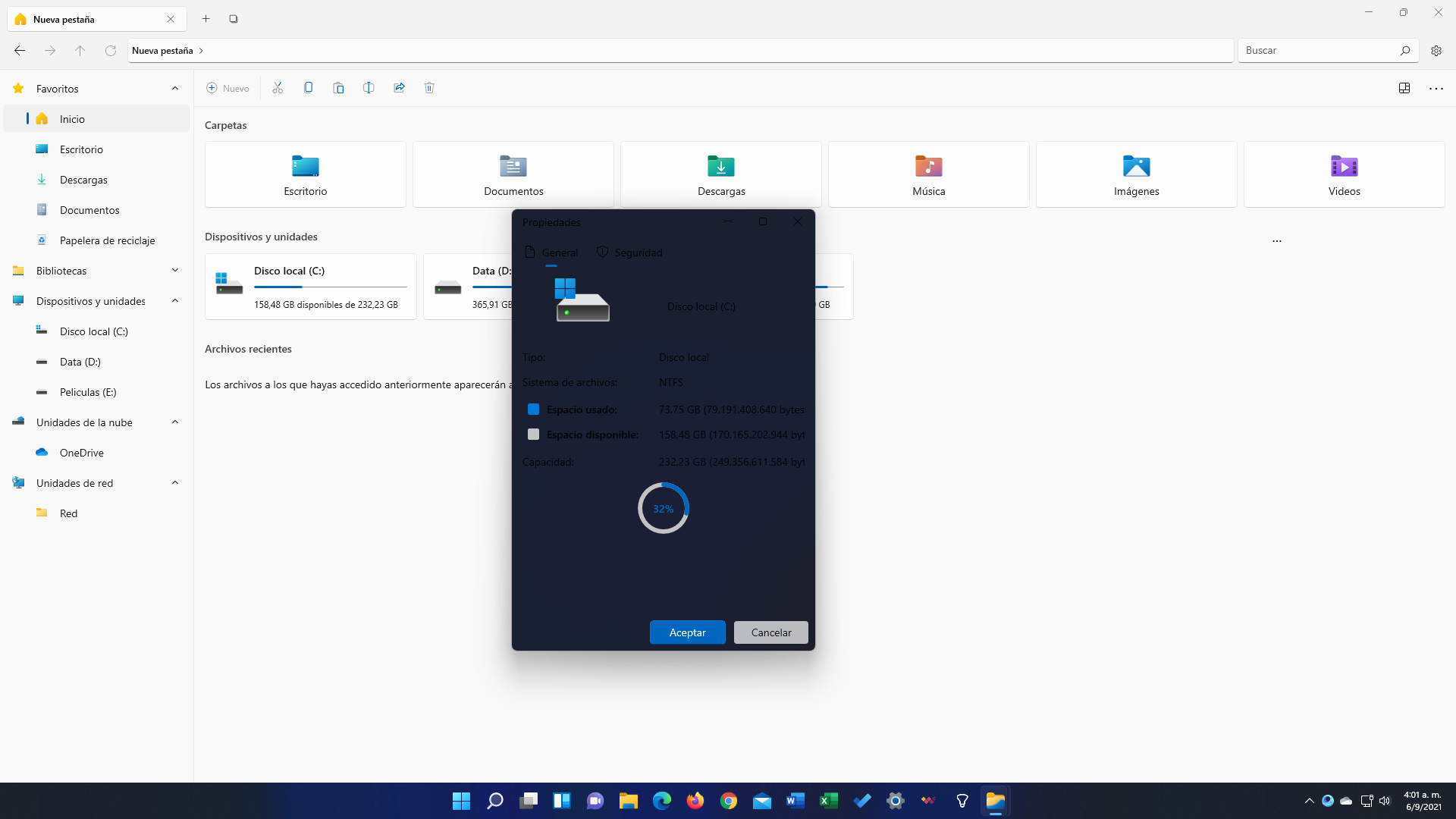
Task: Click the Paste clipboard icon
Action: pyautogui.click(x=338, y=88)
